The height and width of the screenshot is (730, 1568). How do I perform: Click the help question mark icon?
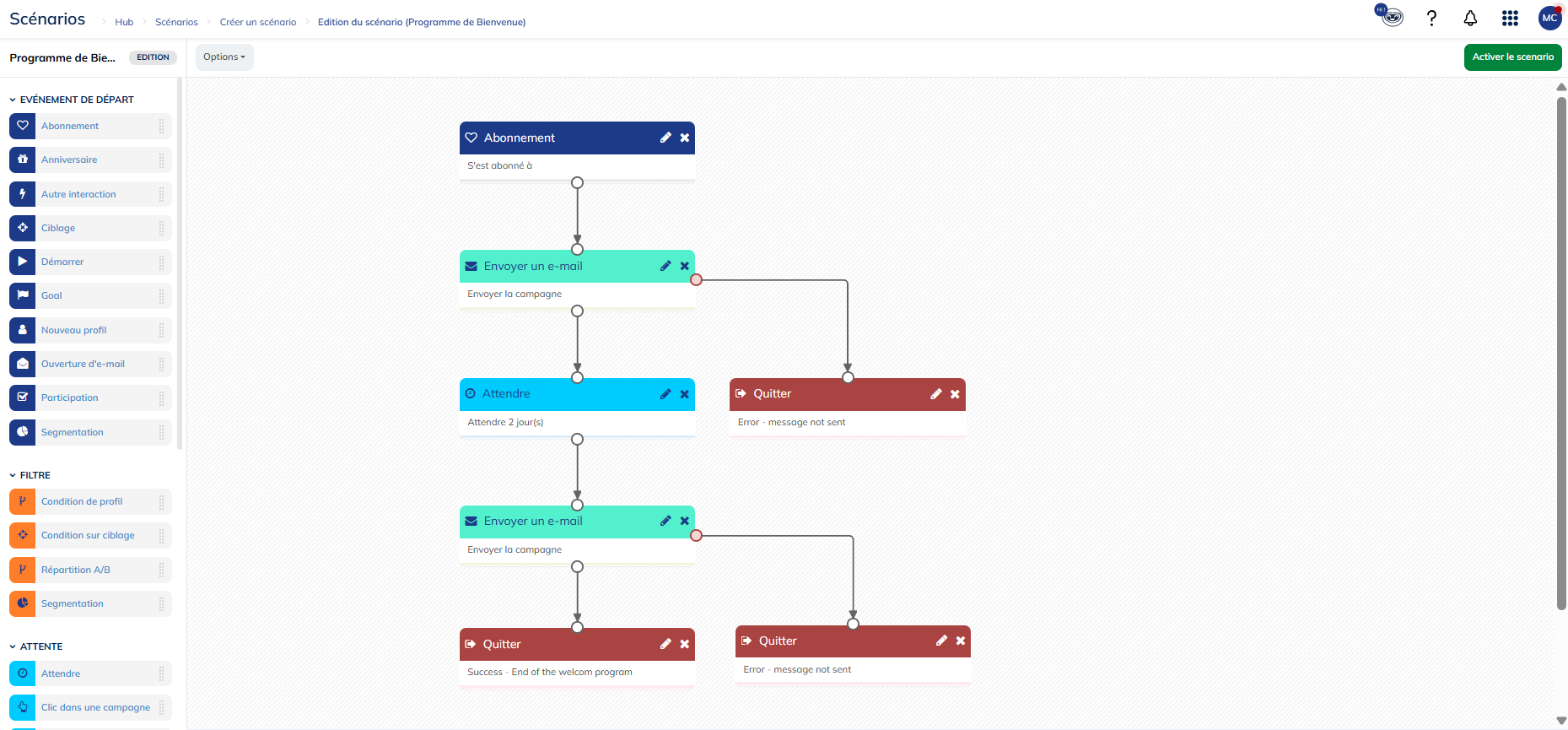click(x=1431, y=18)
